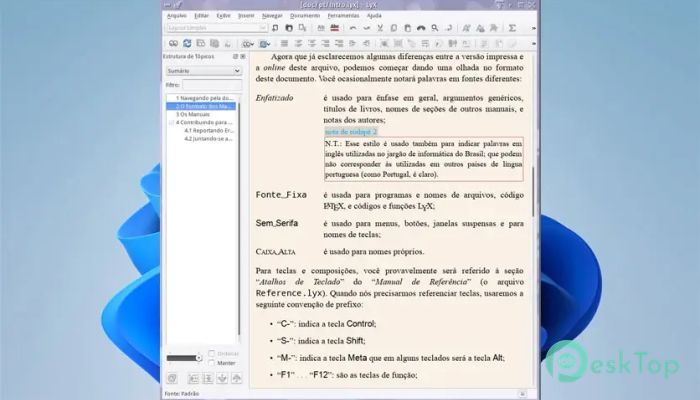Click the Sigma math mode icon
The image size is (700, 400).
click(x=512, y=28)
